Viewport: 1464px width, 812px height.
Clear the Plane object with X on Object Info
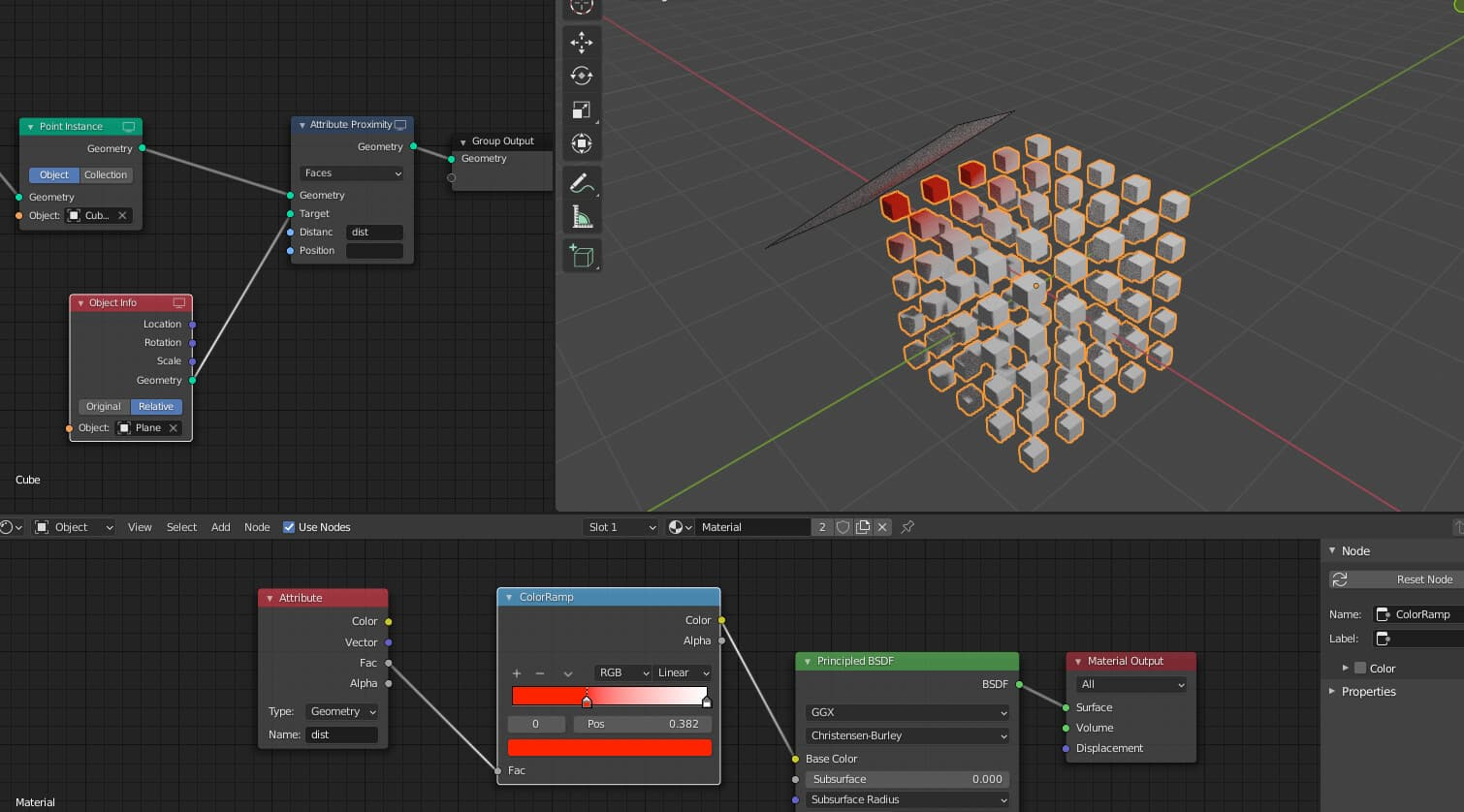[x=174, y=427]
